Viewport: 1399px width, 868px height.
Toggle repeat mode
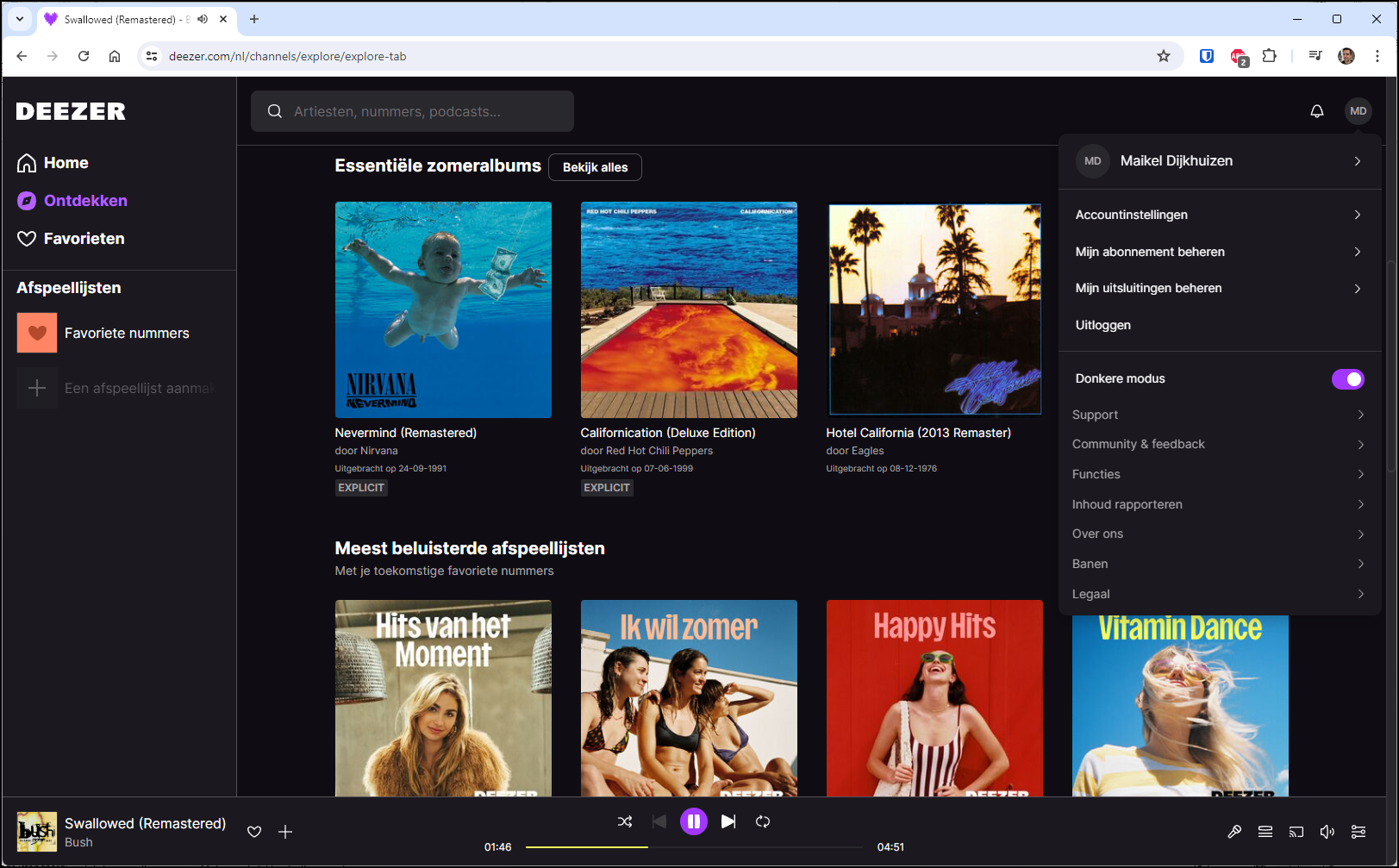pos(763,821)
